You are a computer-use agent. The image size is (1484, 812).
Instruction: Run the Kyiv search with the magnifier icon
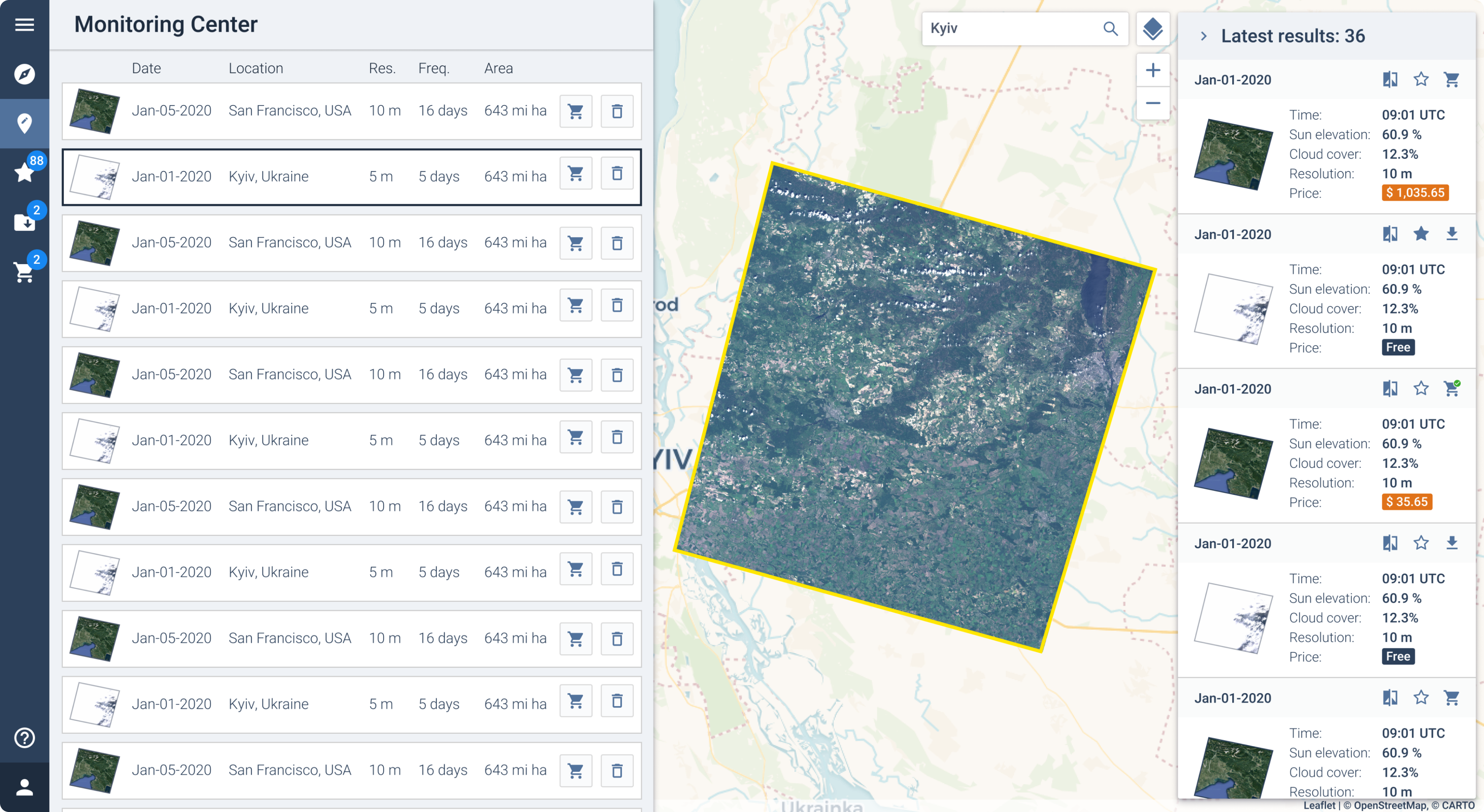(1111, 28)
